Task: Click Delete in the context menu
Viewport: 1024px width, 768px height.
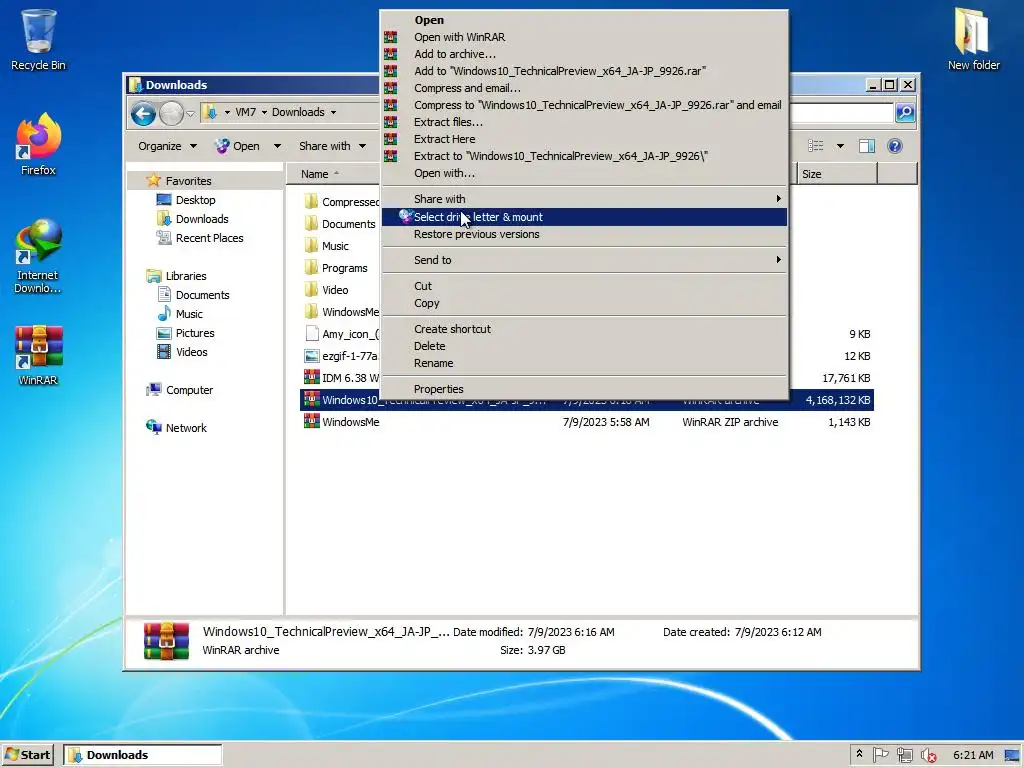Action: click(584, 346)
